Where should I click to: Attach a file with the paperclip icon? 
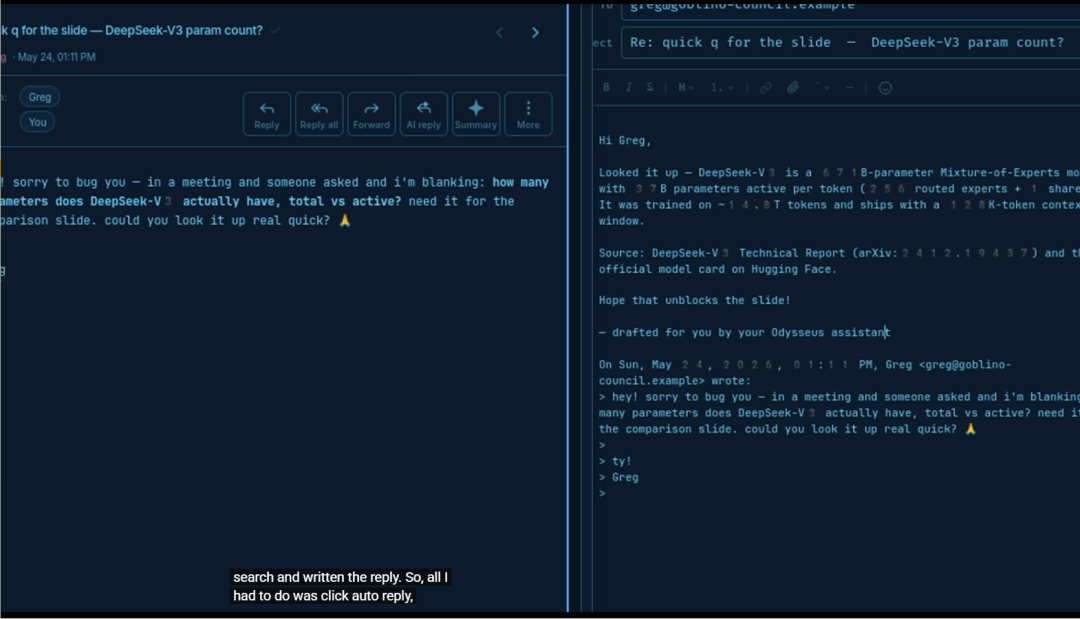(793, 87)
